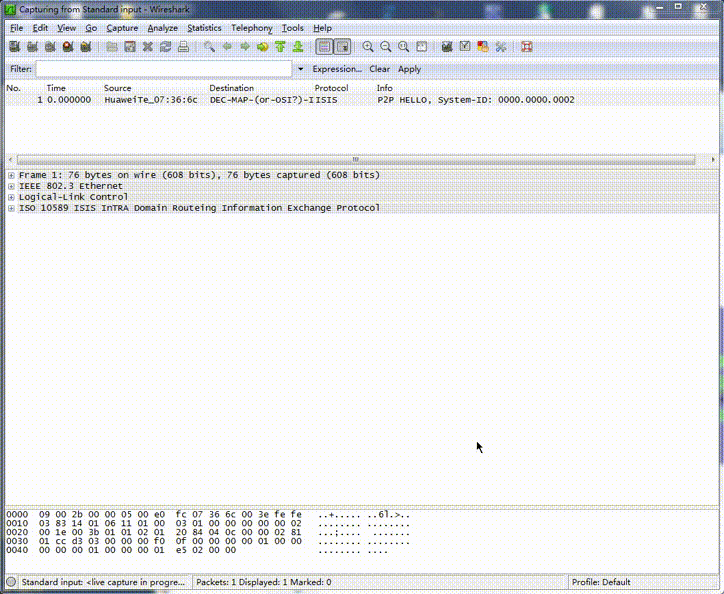Open the Go menu
This screenshot has width=724, height=594.
tap(91, 28)
